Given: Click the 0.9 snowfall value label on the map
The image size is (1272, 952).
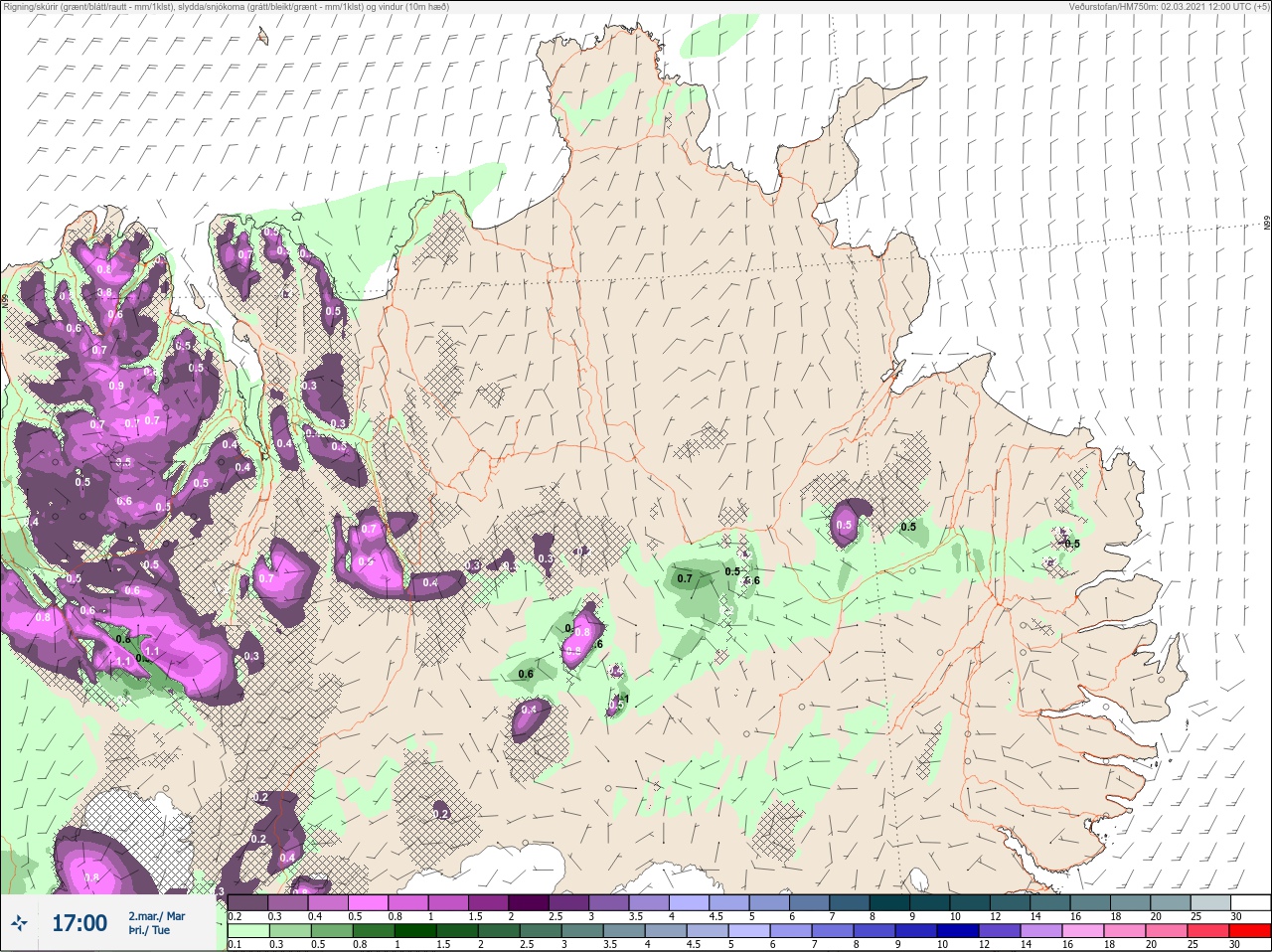Looking at the screenshot, I should (116, 386).
